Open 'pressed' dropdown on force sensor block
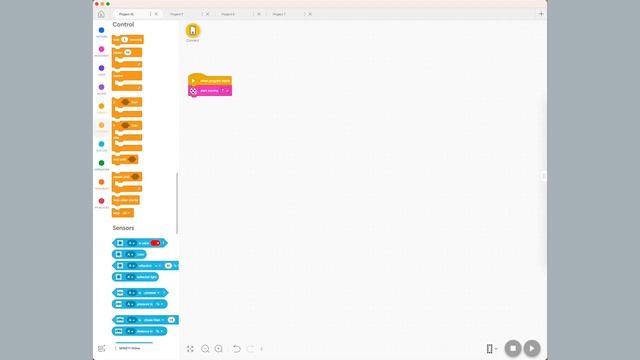This screenshot has width=640, height=360. [x=151, y=293]
